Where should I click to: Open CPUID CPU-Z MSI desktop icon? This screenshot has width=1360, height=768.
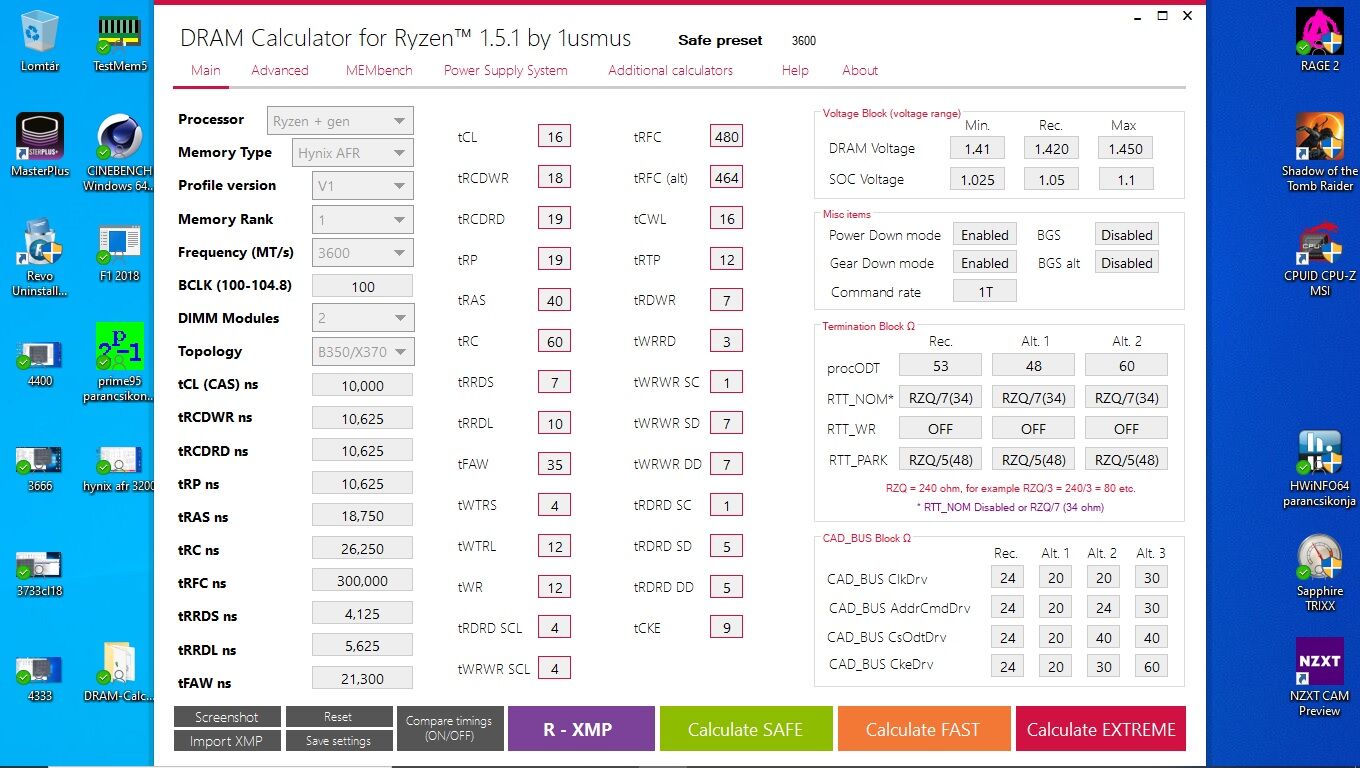click(1319, 257)
